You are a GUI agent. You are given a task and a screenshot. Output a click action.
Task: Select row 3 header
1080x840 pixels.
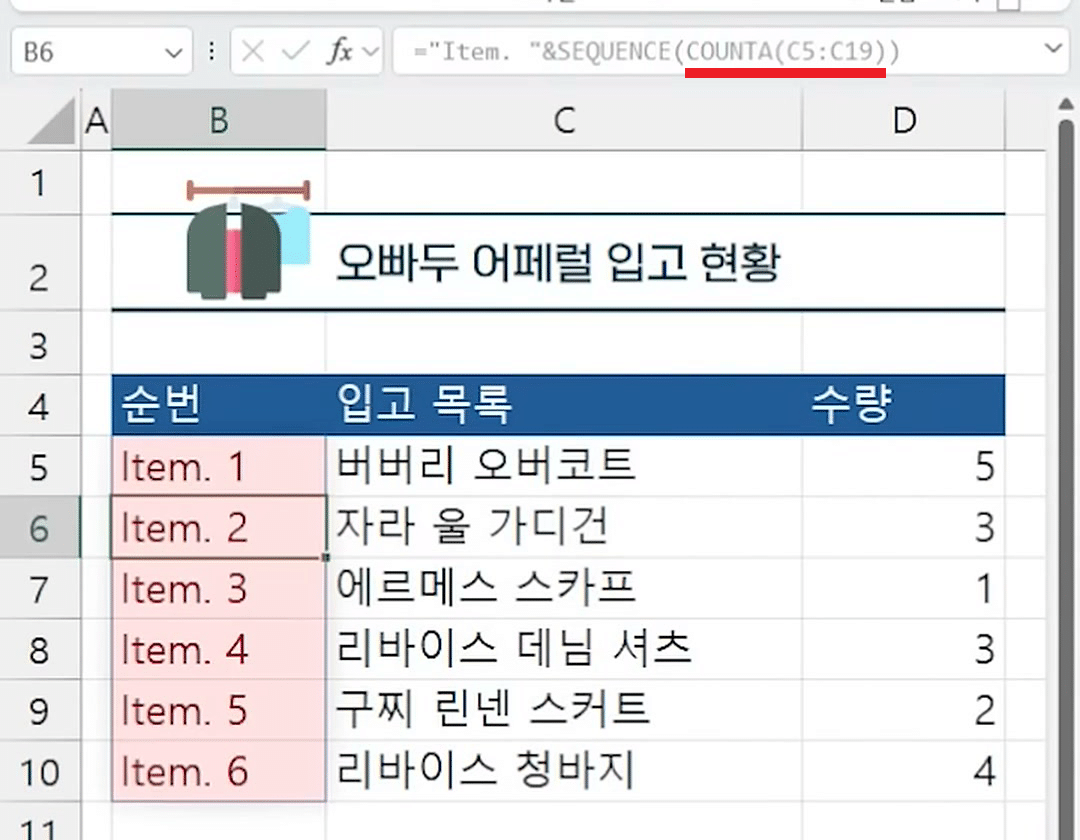click(x=40, y=344)
